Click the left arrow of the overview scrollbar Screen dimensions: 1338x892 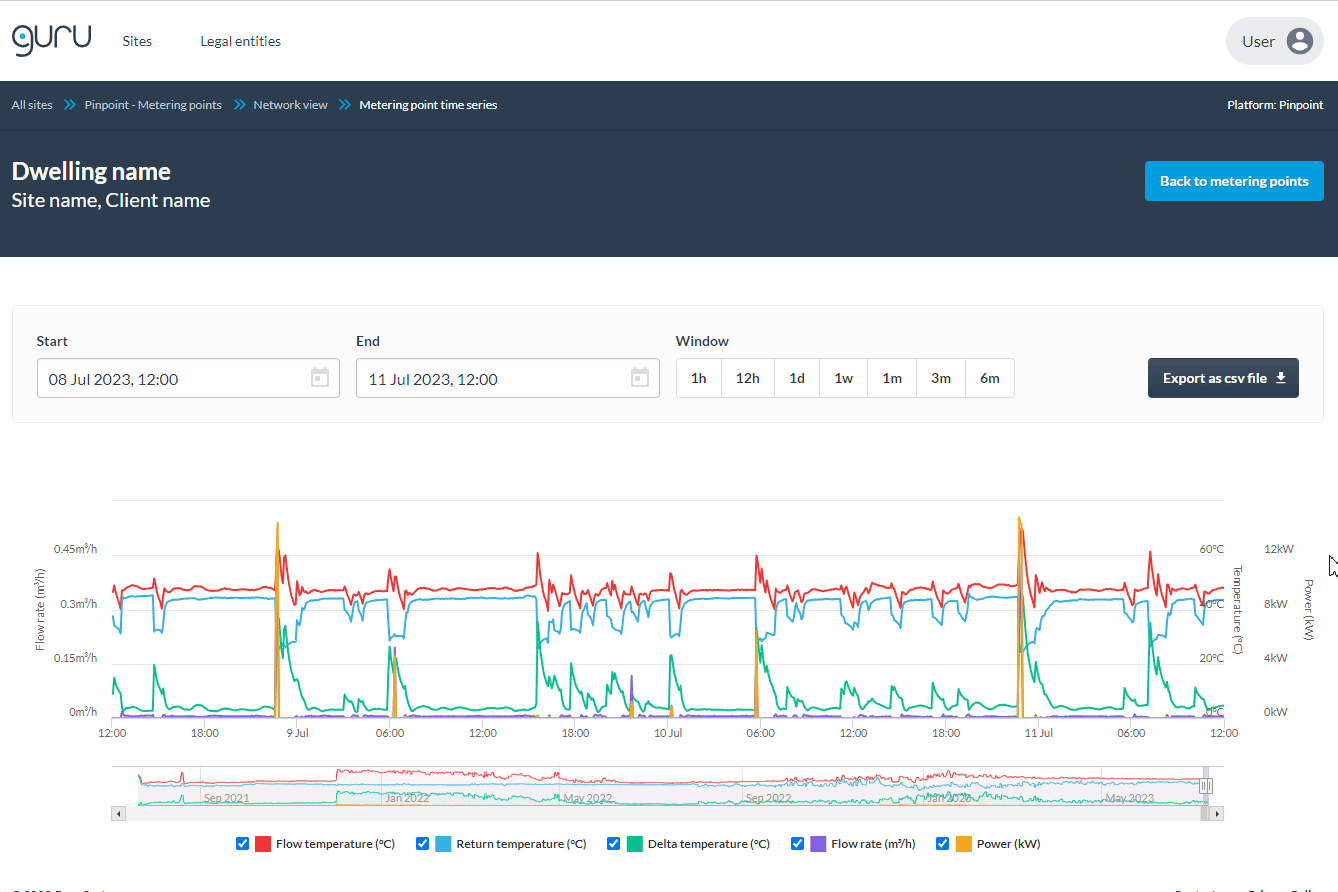coord(118,813)
